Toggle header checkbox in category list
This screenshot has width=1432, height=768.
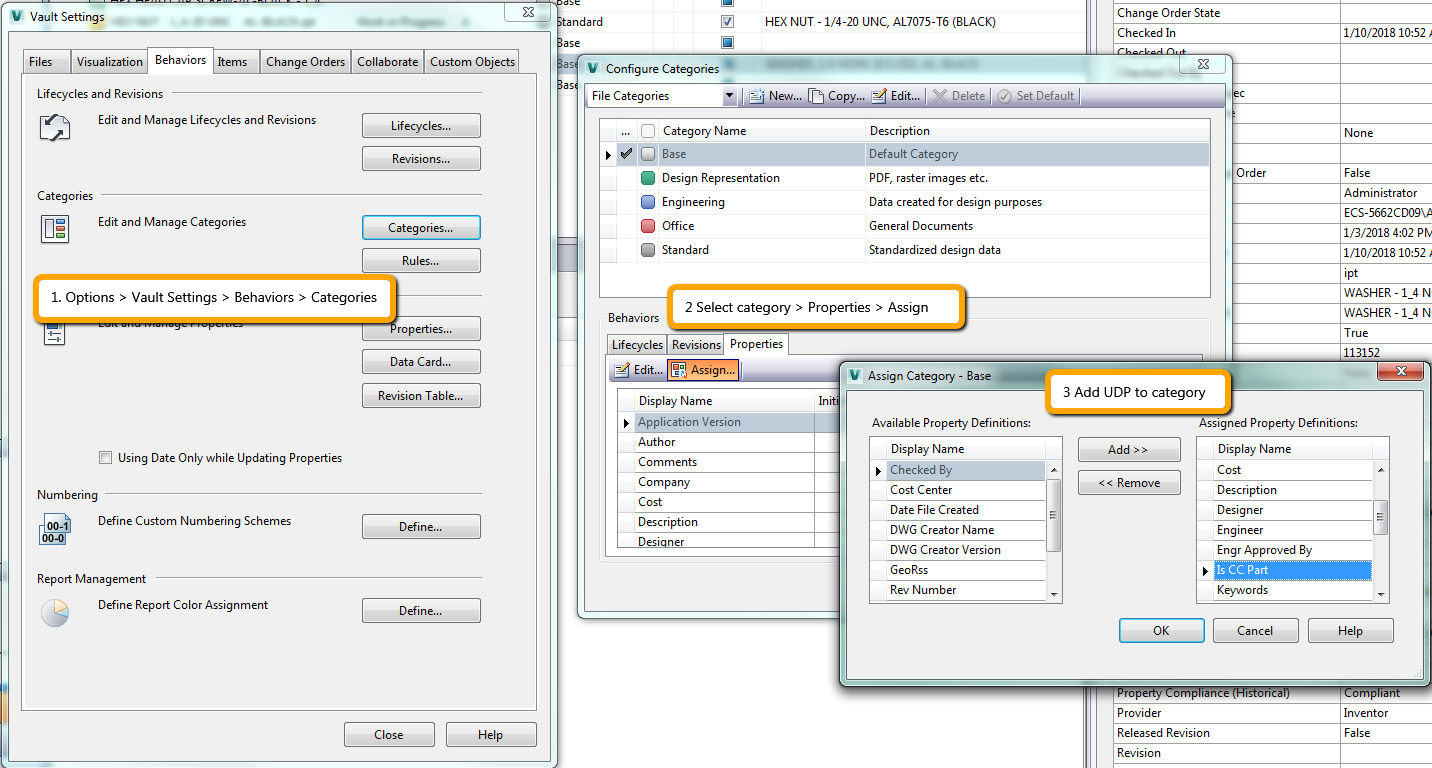[x=648, y=131]
